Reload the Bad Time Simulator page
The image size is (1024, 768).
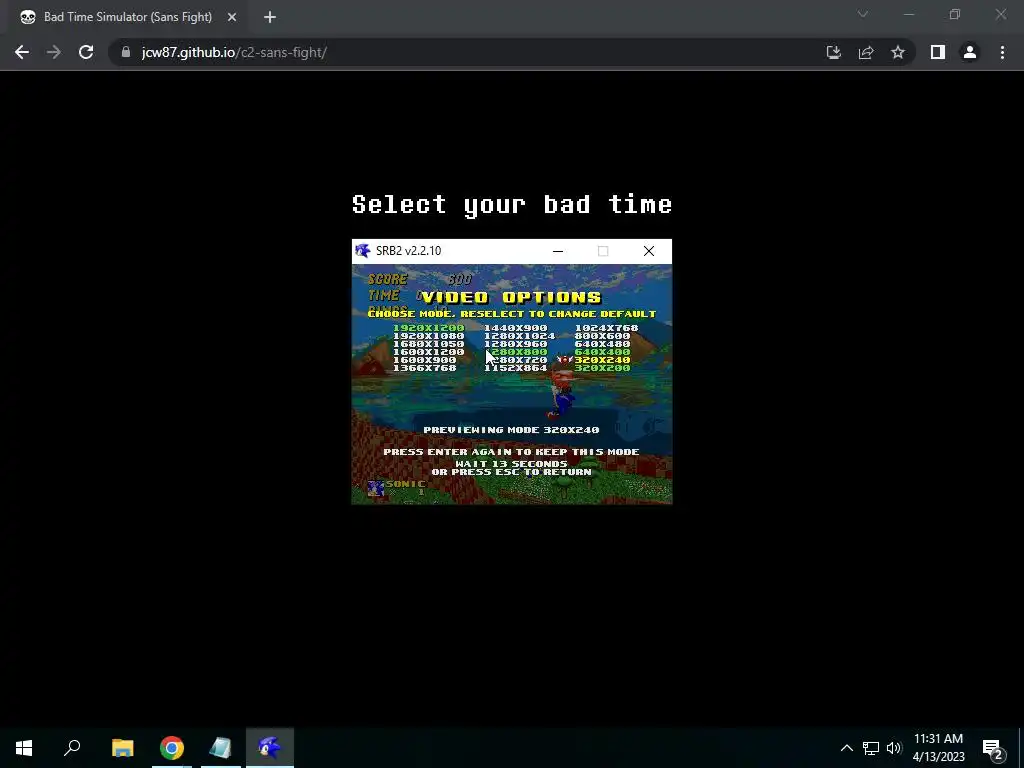(x=86, y=52)
